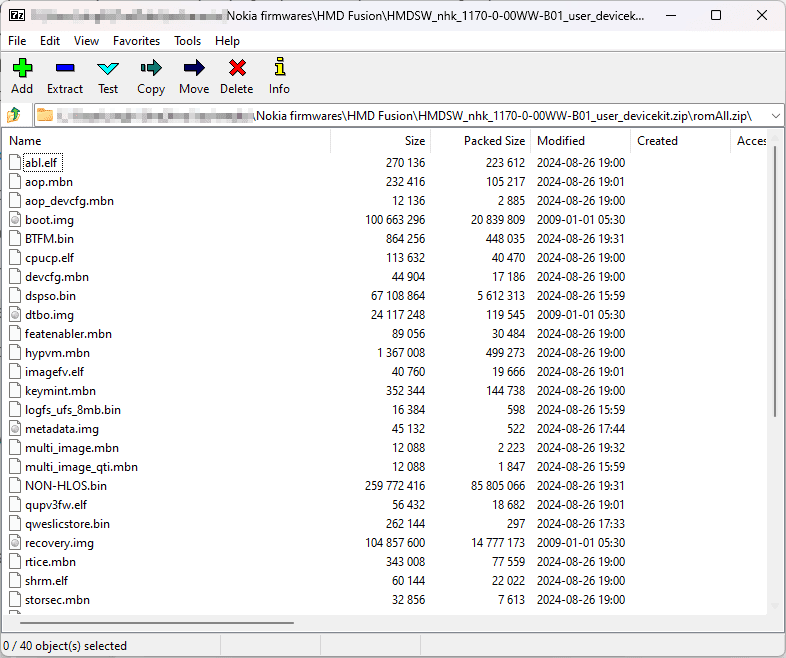The height and width of the screenshot is (658, 786).
Task: Select the logfs_ufs_8mb.bin file name
Action: [x=73, y=410]
